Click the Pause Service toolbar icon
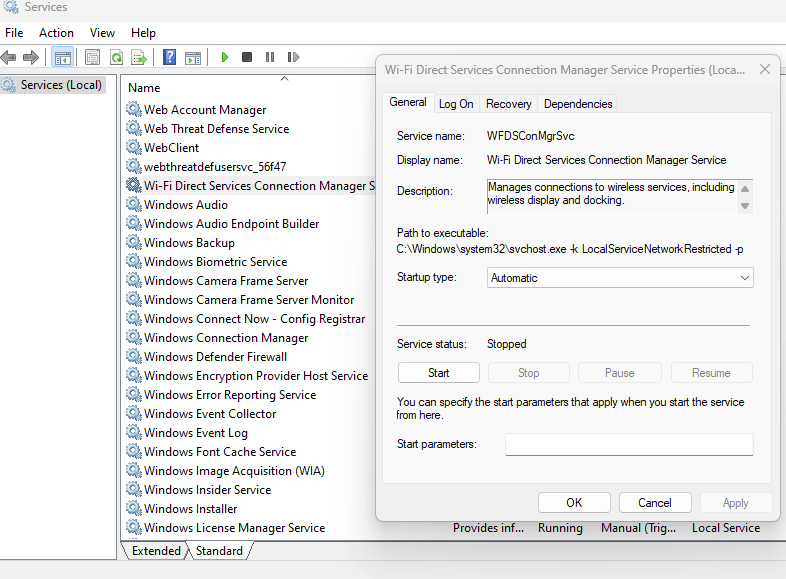The height and width of the screenshot is (579, 786). [x=270, y=57]
